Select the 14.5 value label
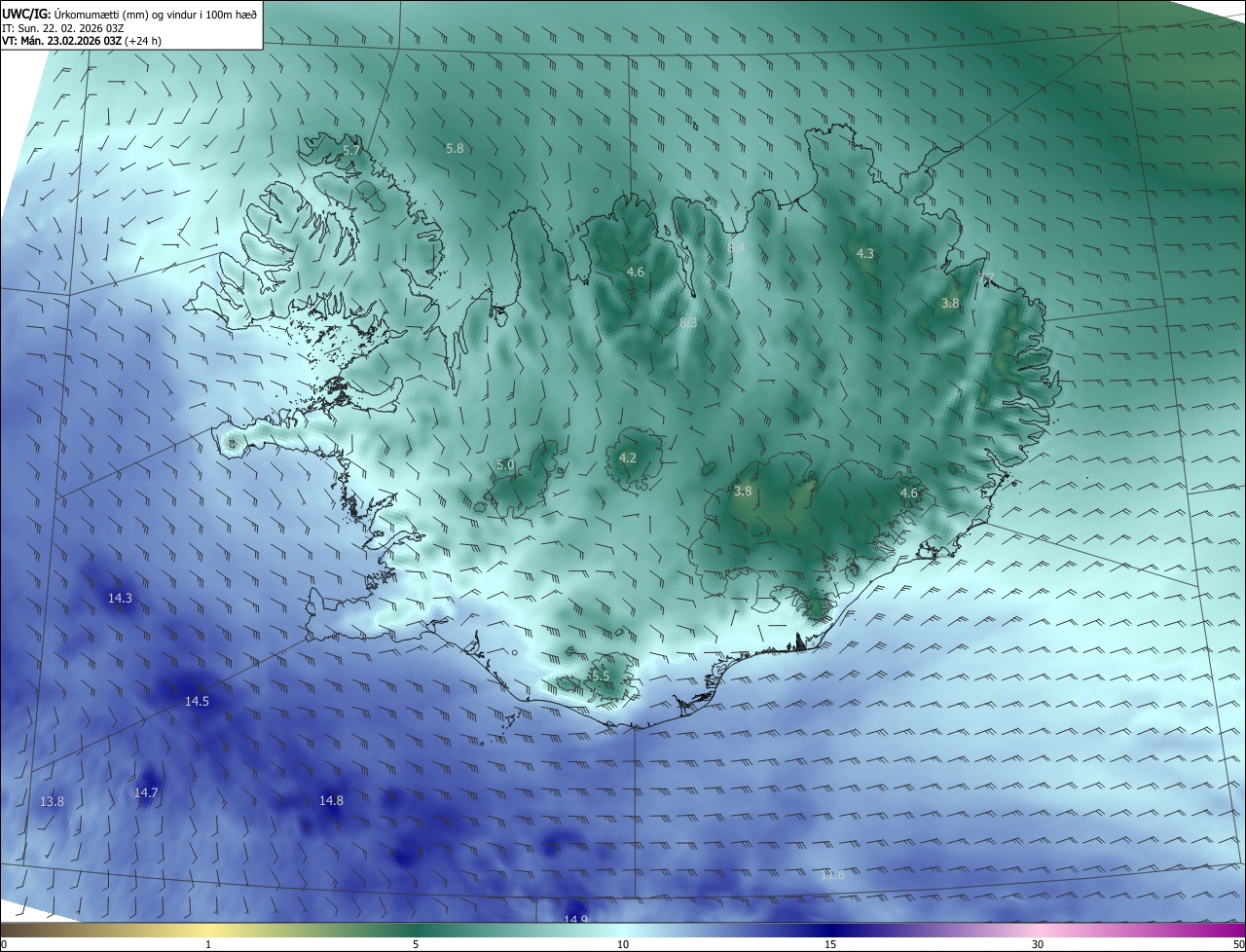Screen dimensions: 1246x952 [197, 701]
